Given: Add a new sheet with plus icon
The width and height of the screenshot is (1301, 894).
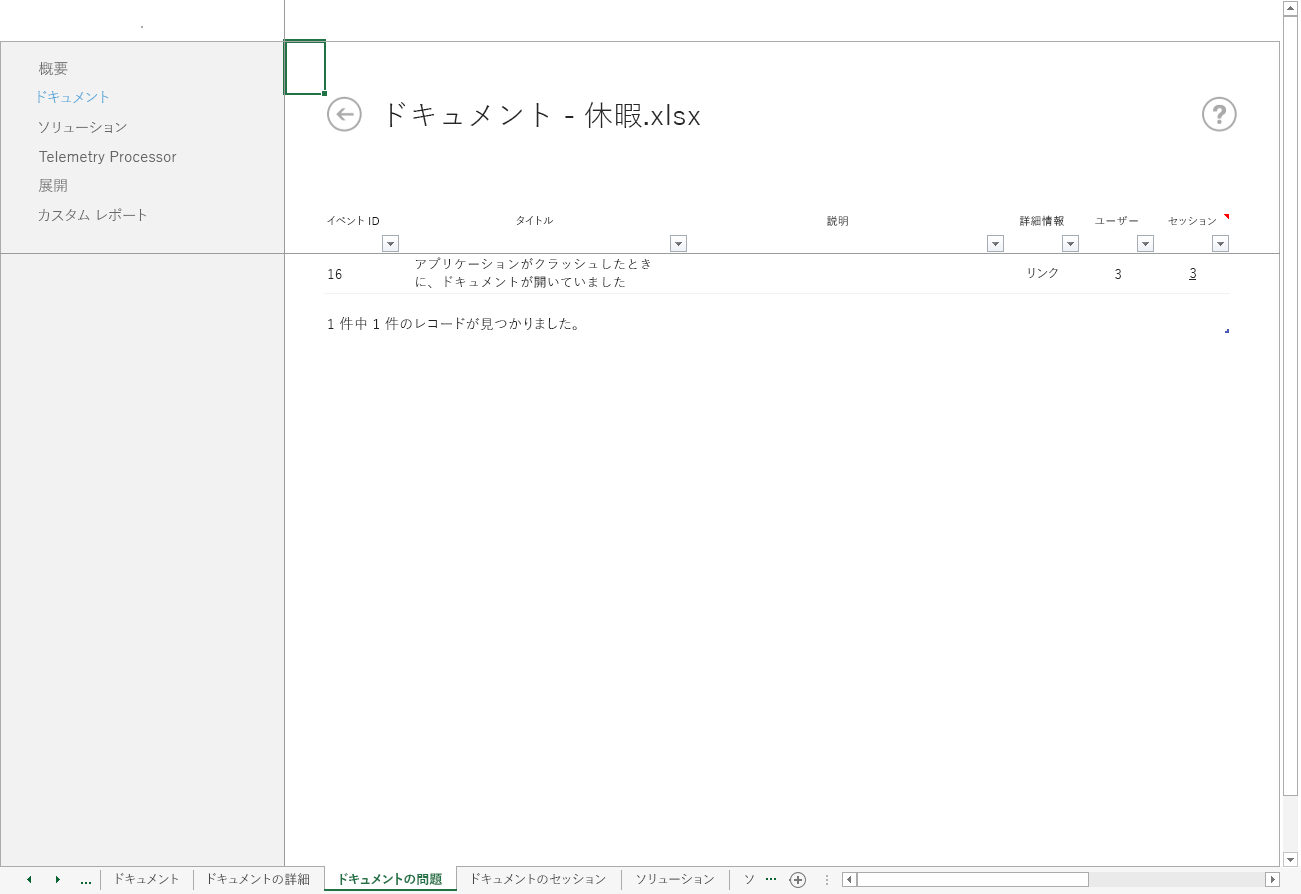Looking at the screenshot, I should click(x=797, y=880).
